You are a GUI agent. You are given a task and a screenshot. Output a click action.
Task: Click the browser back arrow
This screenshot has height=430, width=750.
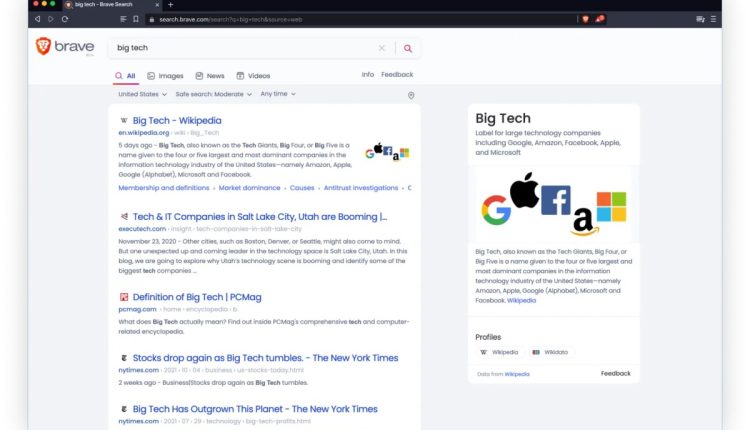[x=37, y=19]
